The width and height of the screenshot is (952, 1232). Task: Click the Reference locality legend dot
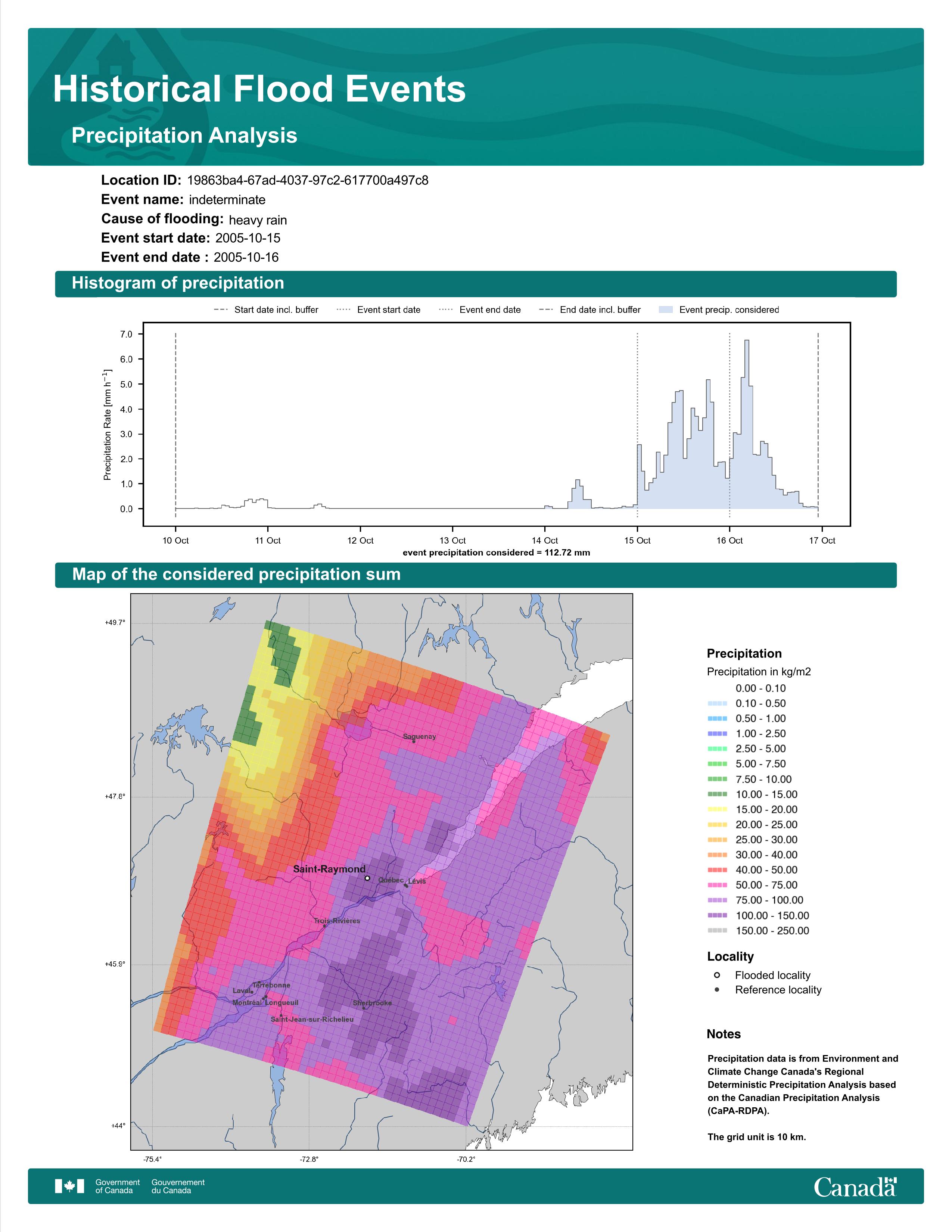[717, 989]
